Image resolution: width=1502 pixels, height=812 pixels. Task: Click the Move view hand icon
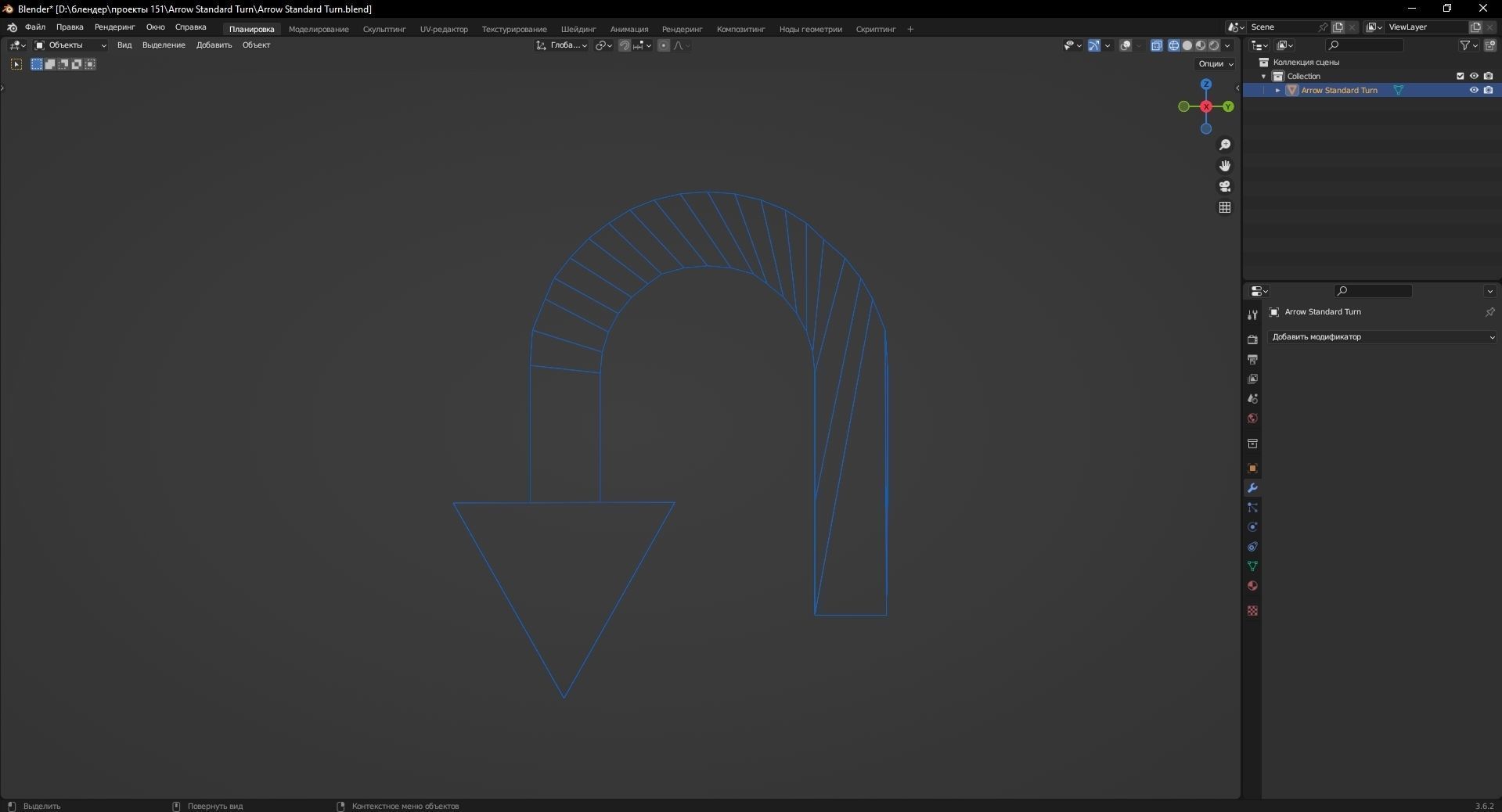1225,166
